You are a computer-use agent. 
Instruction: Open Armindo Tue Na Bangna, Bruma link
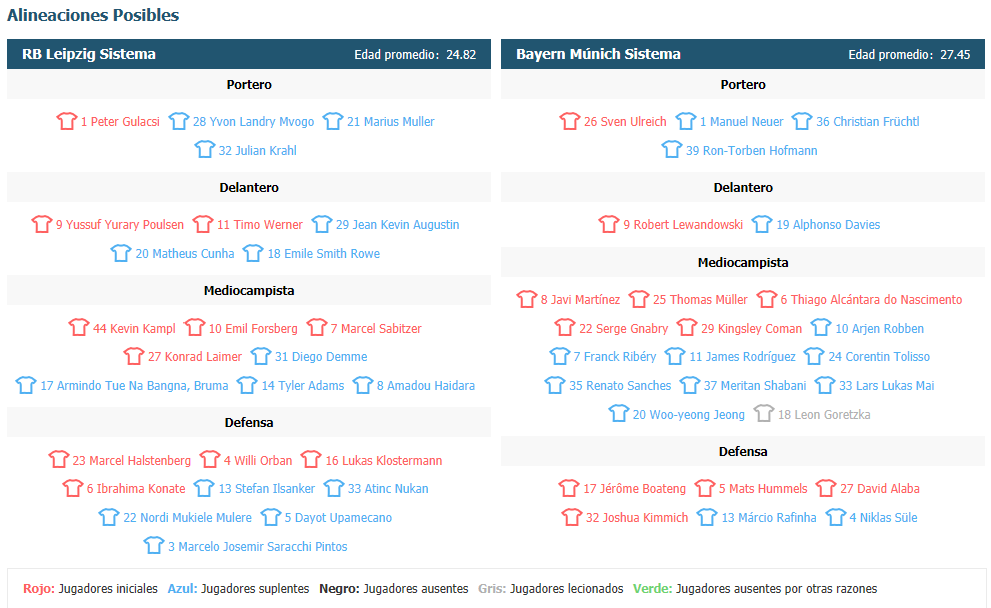(134, 386)
